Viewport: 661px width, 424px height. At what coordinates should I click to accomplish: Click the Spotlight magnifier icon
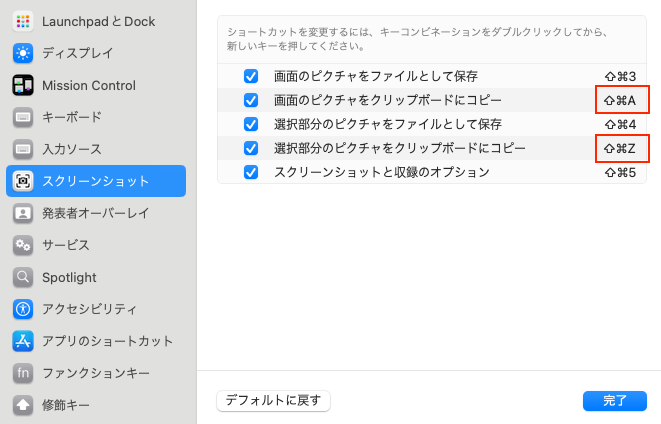[24, 277]
